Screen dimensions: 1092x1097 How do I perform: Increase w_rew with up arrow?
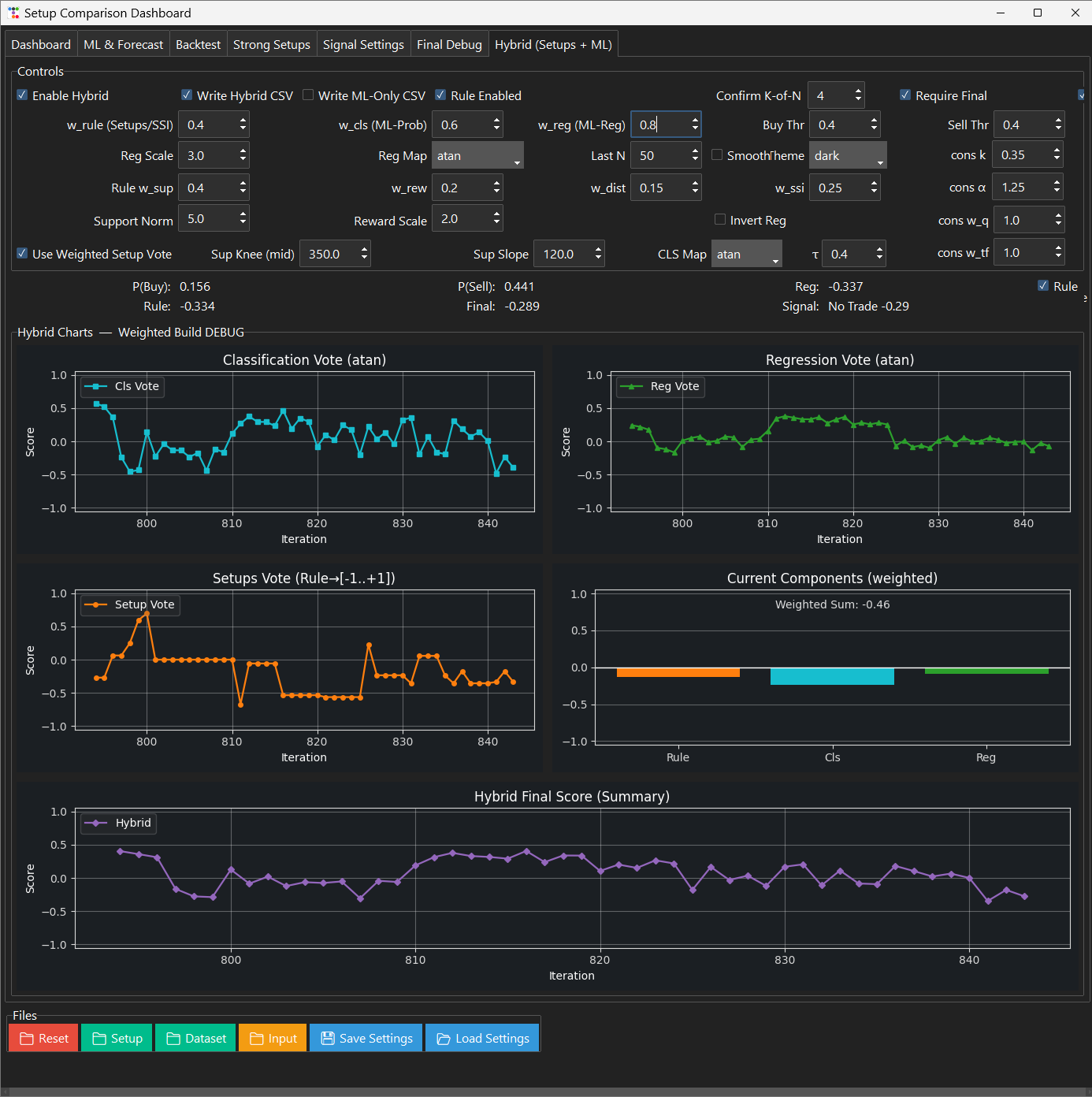click(x=496, y=183)
